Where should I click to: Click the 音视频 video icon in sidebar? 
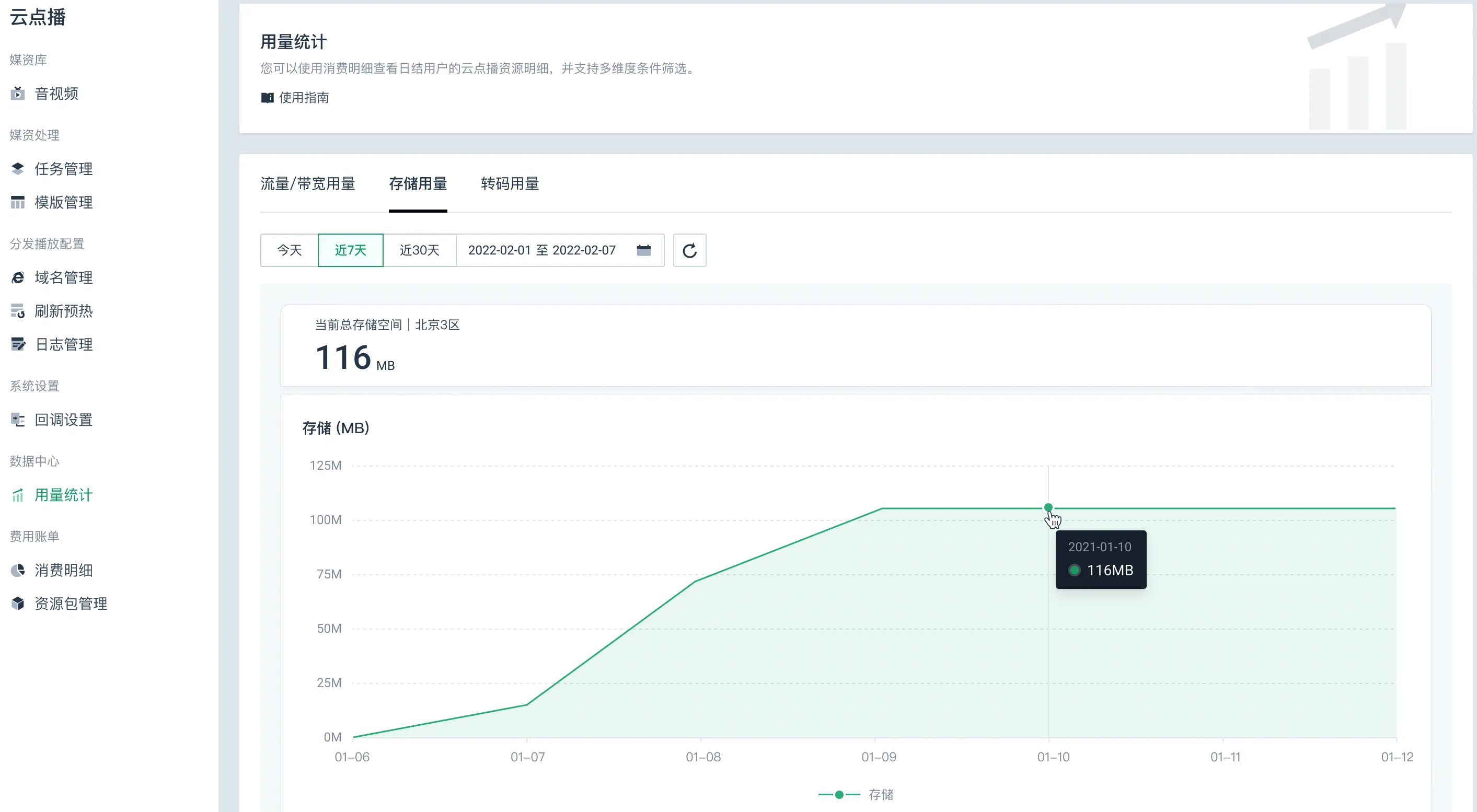coord(18,94)
